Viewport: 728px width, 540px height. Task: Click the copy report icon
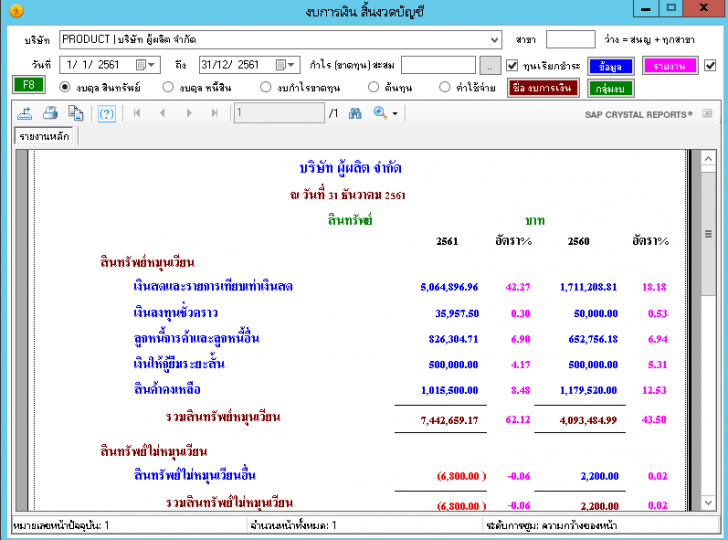pos(75,113)
